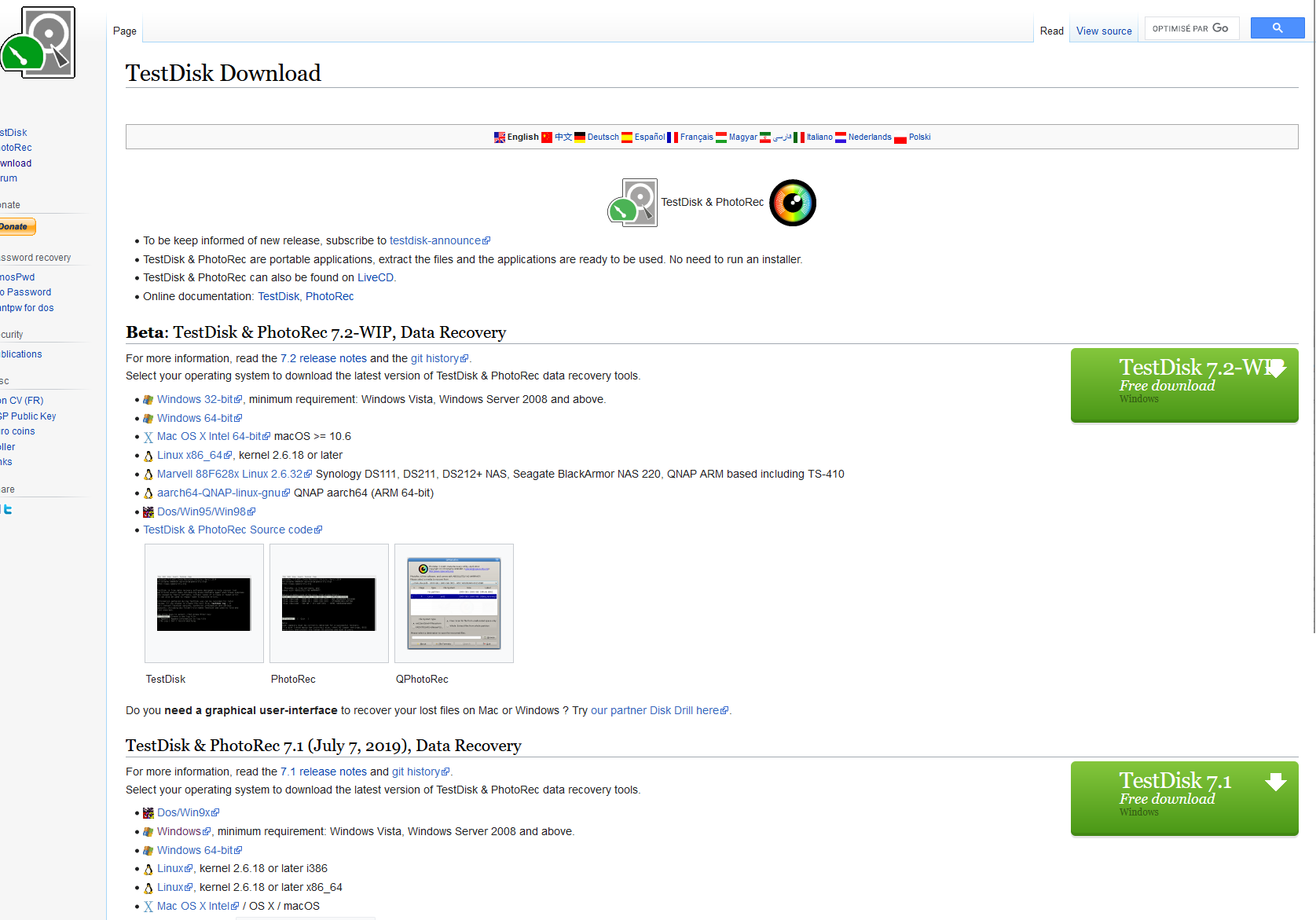Click the TestDisk drive icon beside 'TestDisk & PhotoRec'

632,203
